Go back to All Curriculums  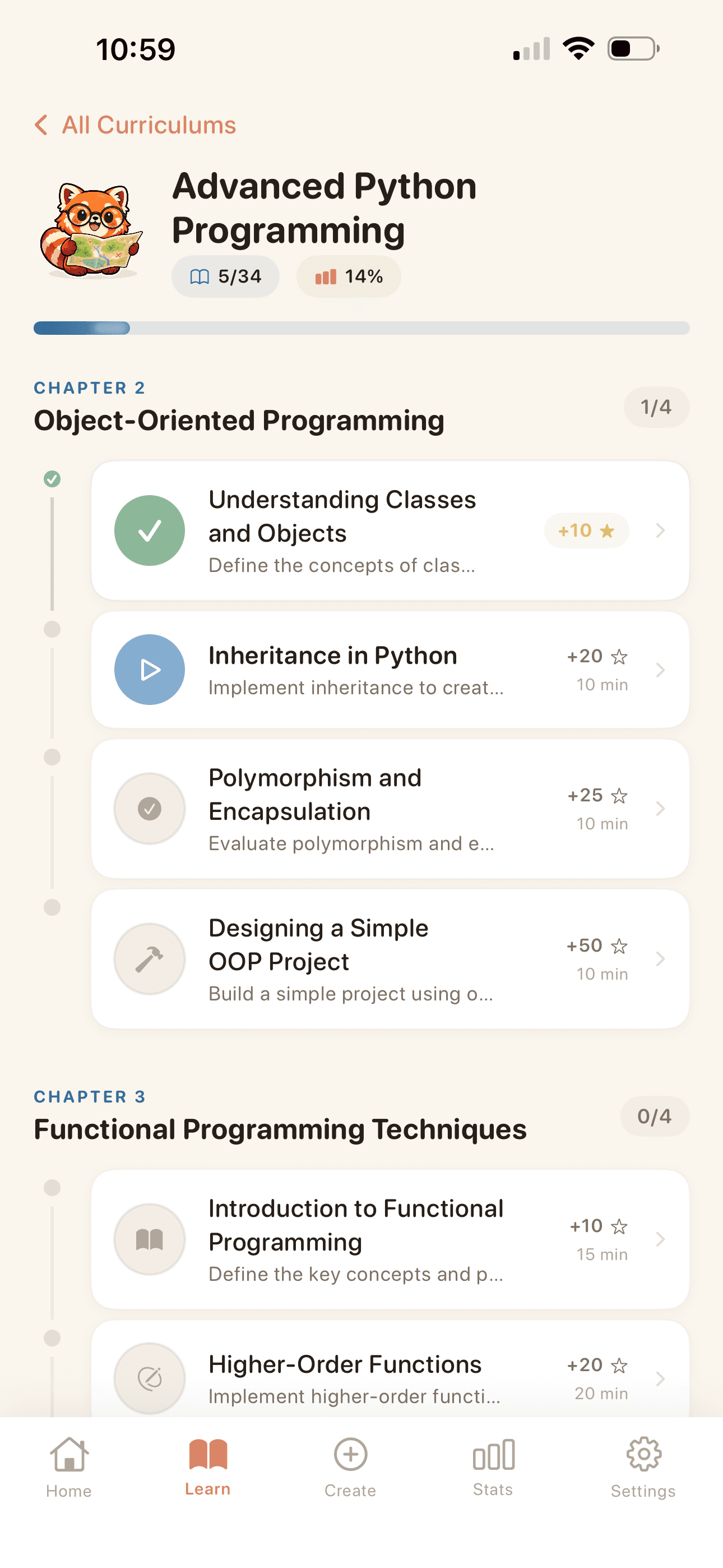136,126
